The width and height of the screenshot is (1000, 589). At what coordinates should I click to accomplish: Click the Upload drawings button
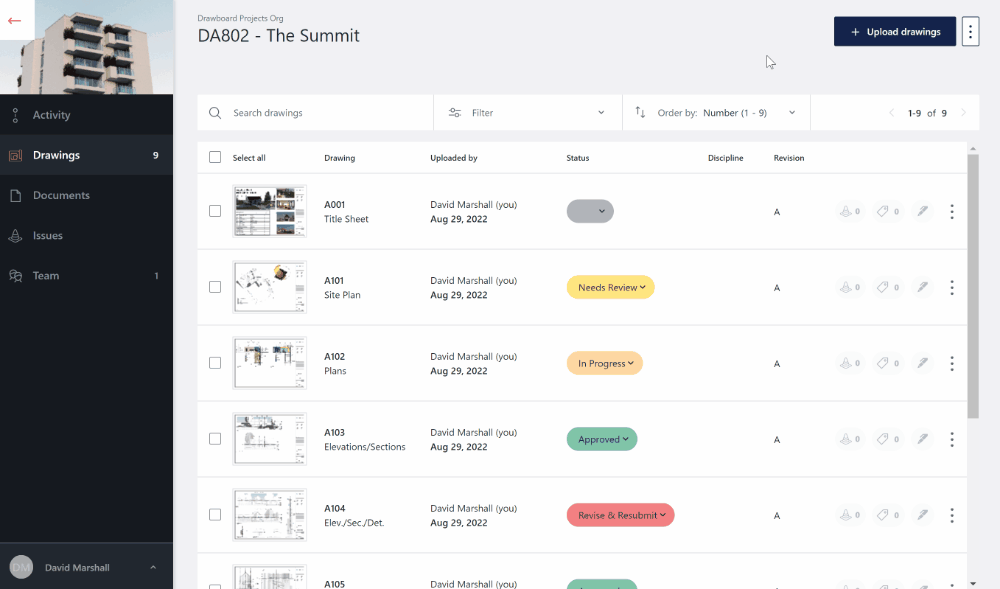[x=894, y=31]
